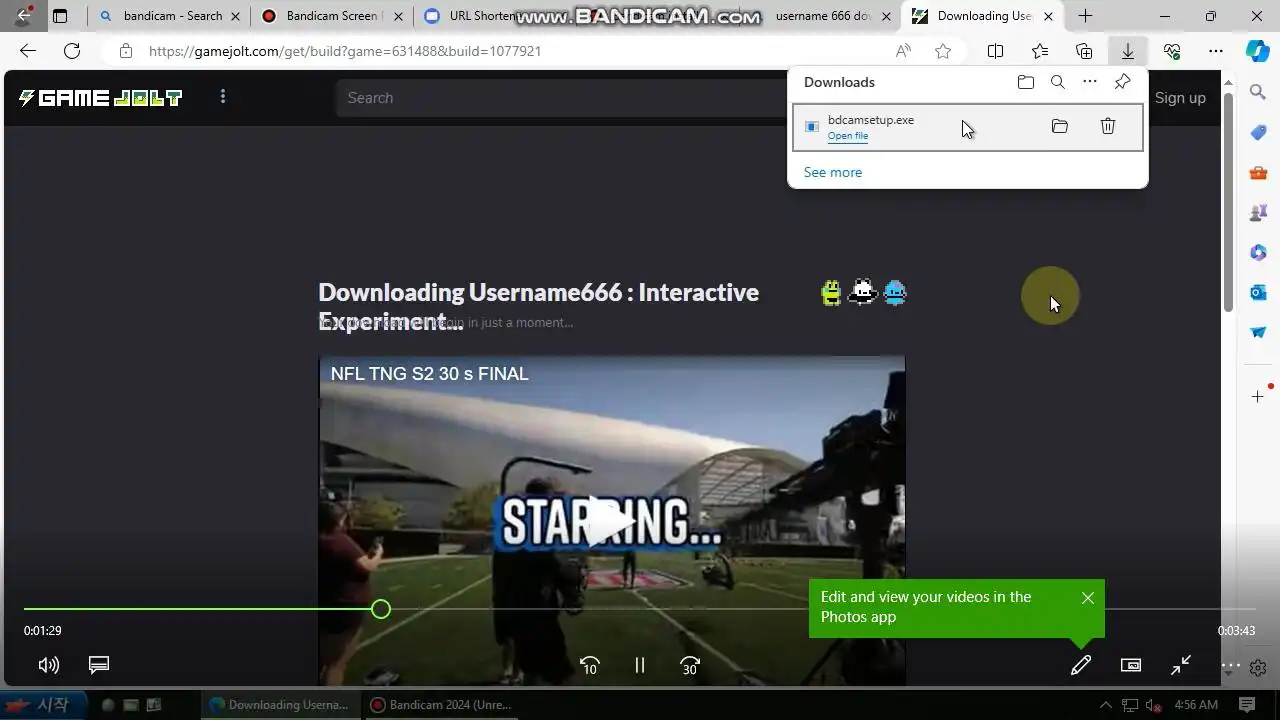Pause the video playback
Screen dimensions: 1280x720
[640, 665]
